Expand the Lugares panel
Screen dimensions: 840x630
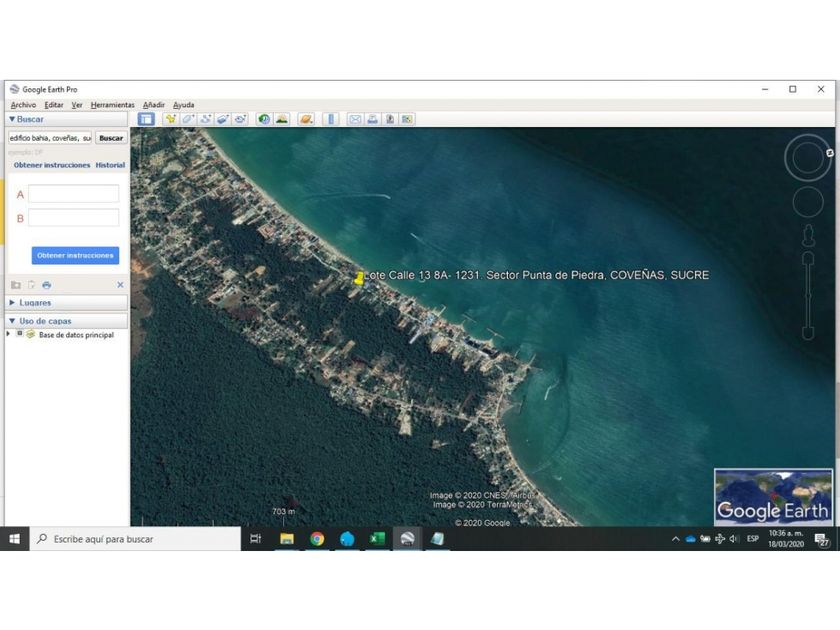pos(12,302)
